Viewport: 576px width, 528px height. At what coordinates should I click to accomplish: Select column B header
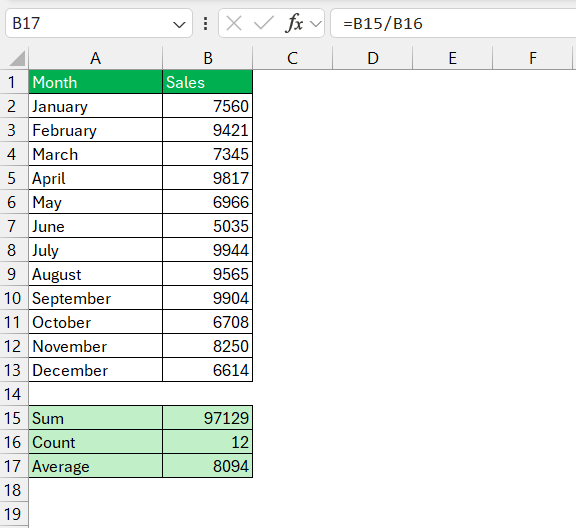pyautogui.click(x=208, y=58)
